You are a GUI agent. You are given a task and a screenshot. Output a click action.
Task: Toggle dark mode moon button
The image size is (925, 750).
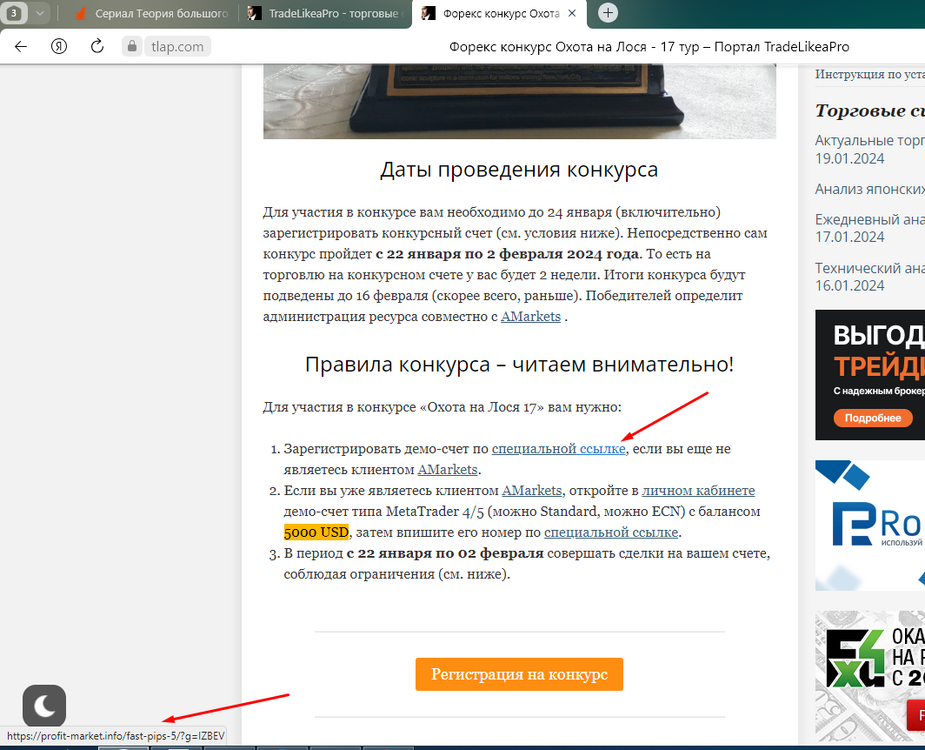coord(44,706)
